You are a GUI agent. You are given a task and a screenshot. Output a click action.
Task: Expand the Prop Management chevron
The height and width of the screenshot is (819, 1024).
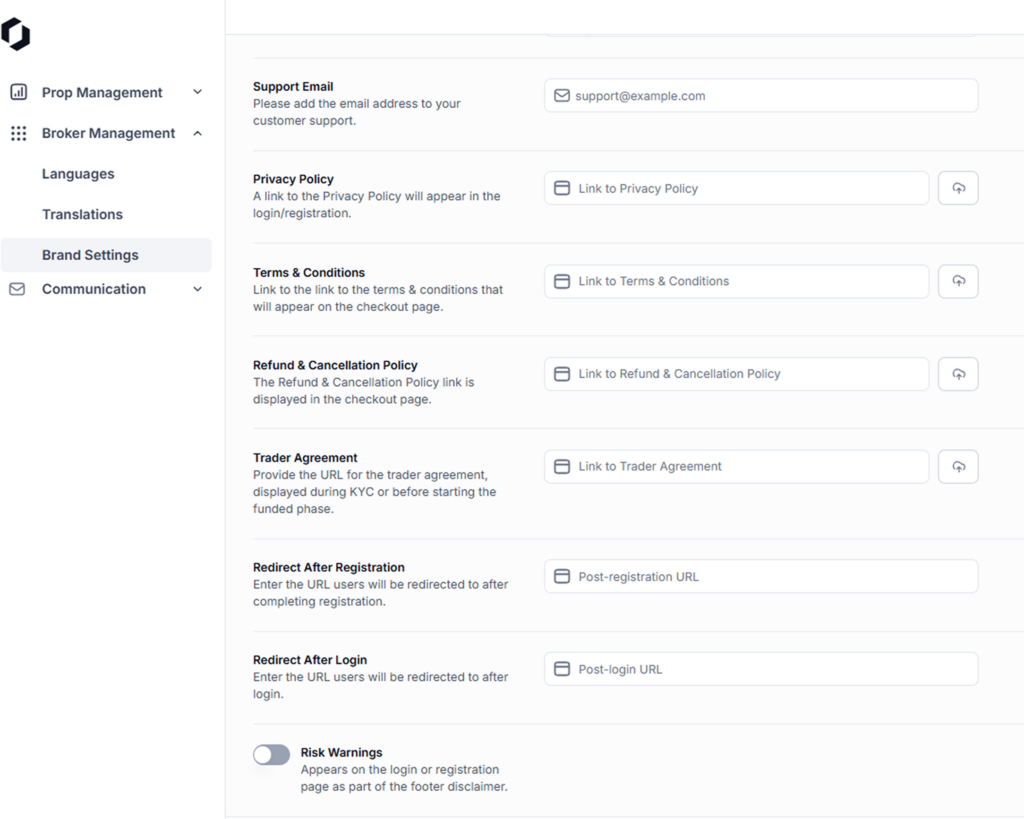(197, 92)
